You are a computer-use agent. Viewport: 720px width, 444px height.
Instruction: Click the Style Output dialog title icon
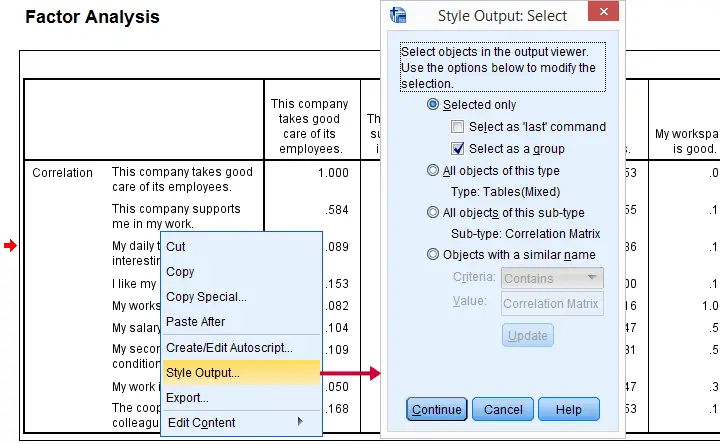[398, 15]
